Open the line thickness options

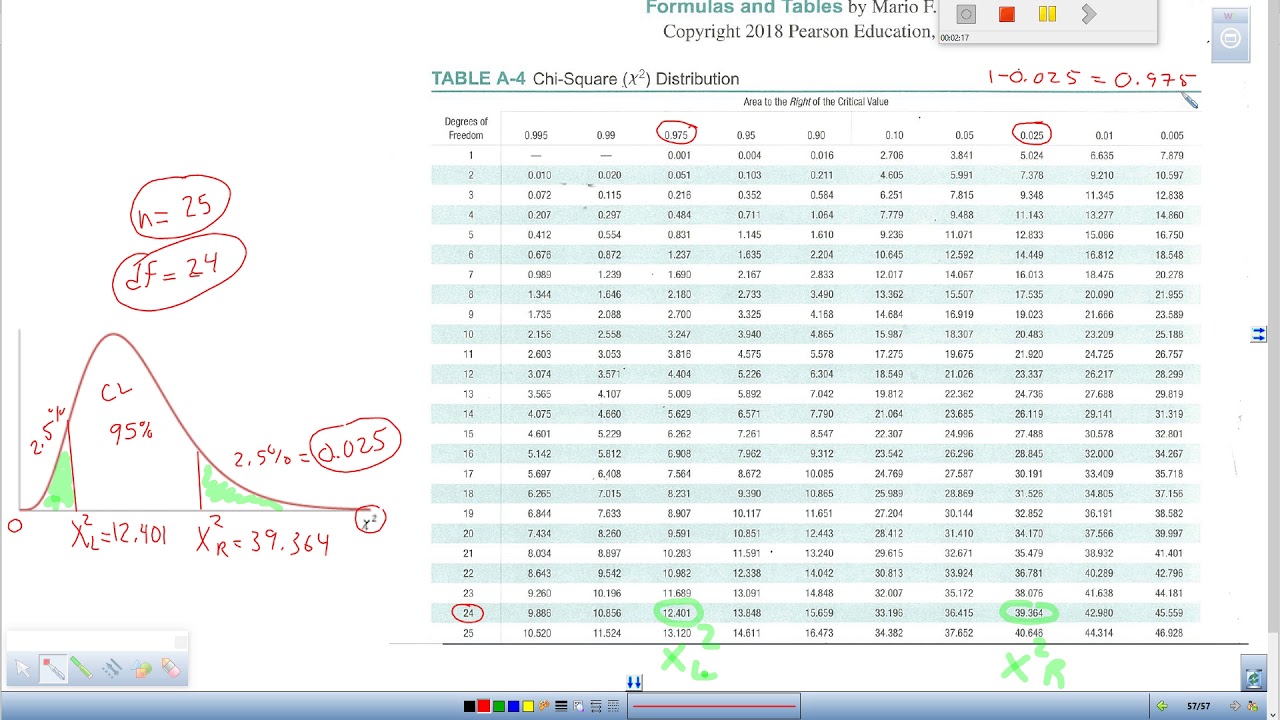coord(561,706)
